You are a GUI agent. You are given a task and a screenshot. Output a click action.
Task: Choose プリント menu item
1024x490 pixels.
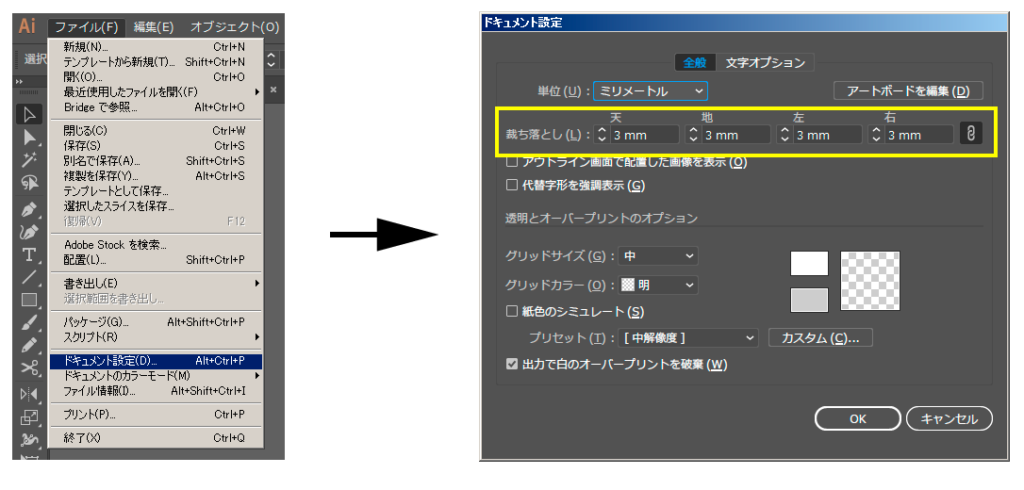click(155, 415)
